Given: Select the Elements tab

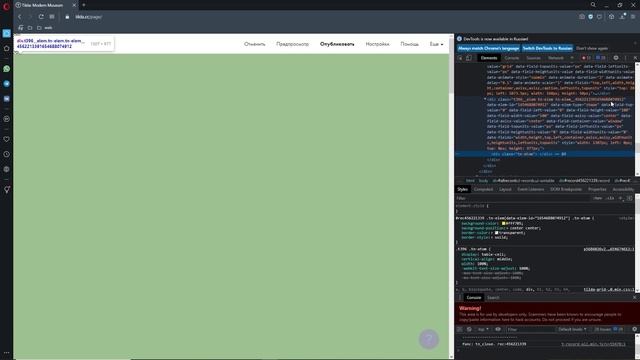Looking at the screenshot, I should point(489,58).
